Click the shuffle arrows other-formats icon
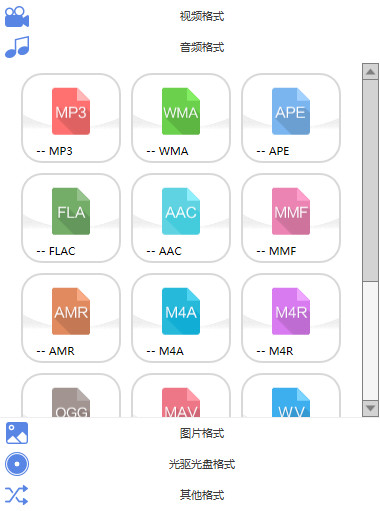The height and width of the screenshot is (511, 380). 17,495
